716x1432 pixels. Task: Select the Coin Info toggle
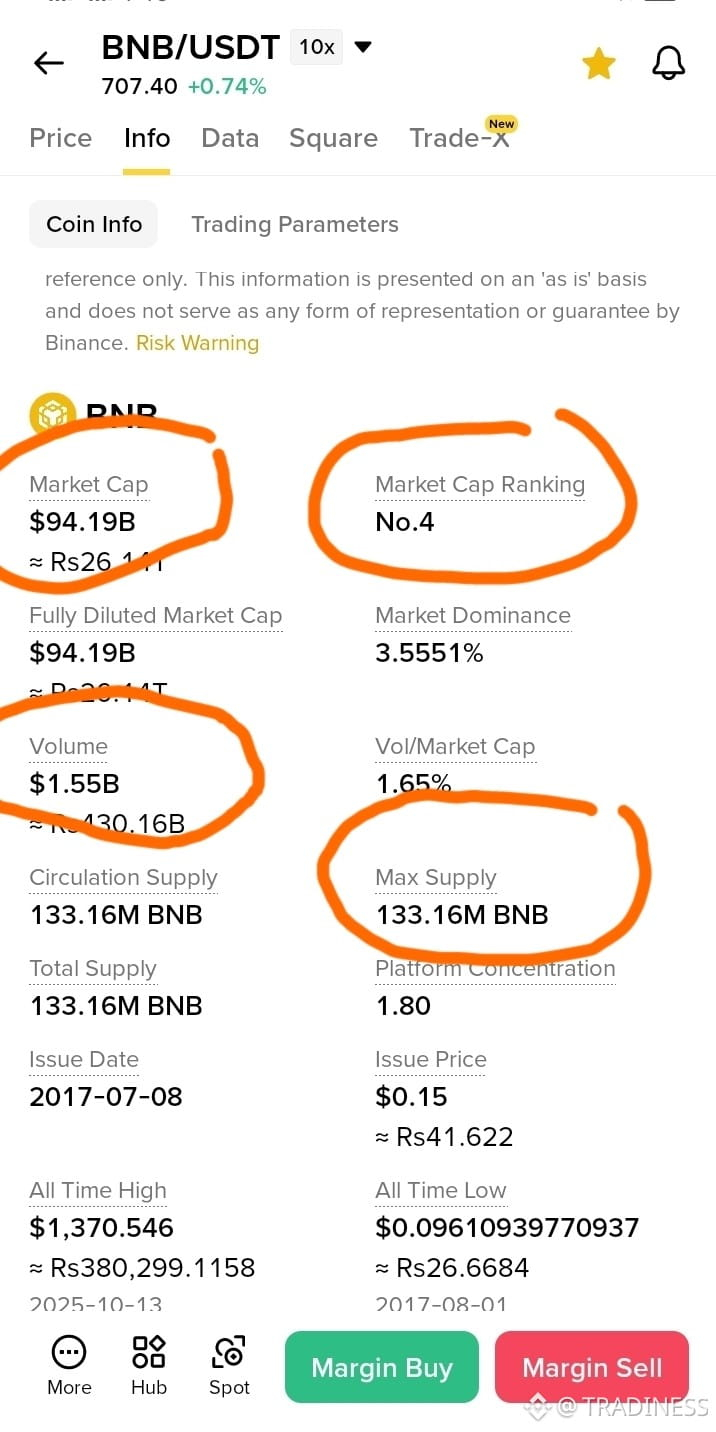pos(94,224)
